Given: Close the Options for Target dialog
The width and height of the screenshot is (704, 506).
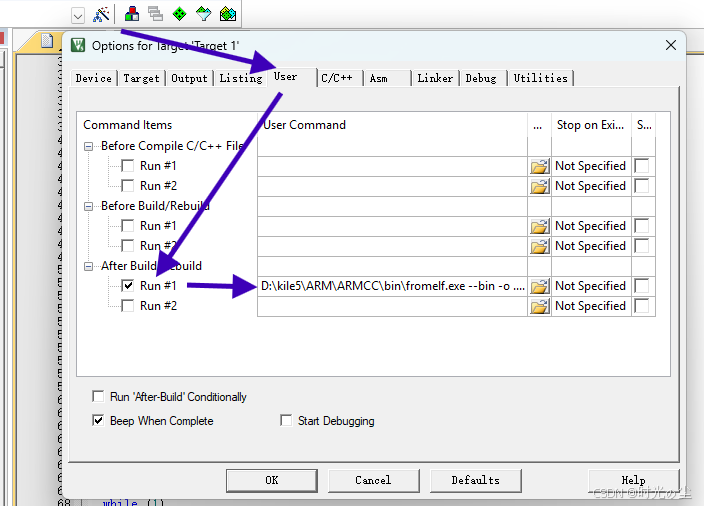Looking at the screenshot, I should (671, 45).
